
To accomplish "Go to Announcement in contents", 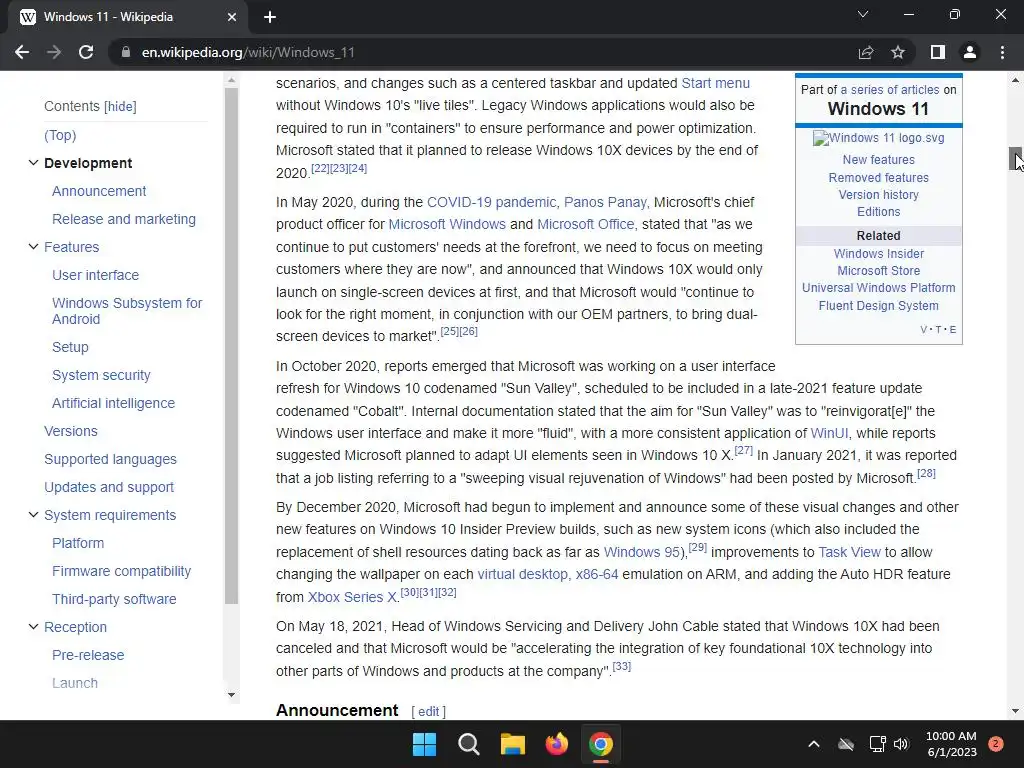I will (99, 191).
